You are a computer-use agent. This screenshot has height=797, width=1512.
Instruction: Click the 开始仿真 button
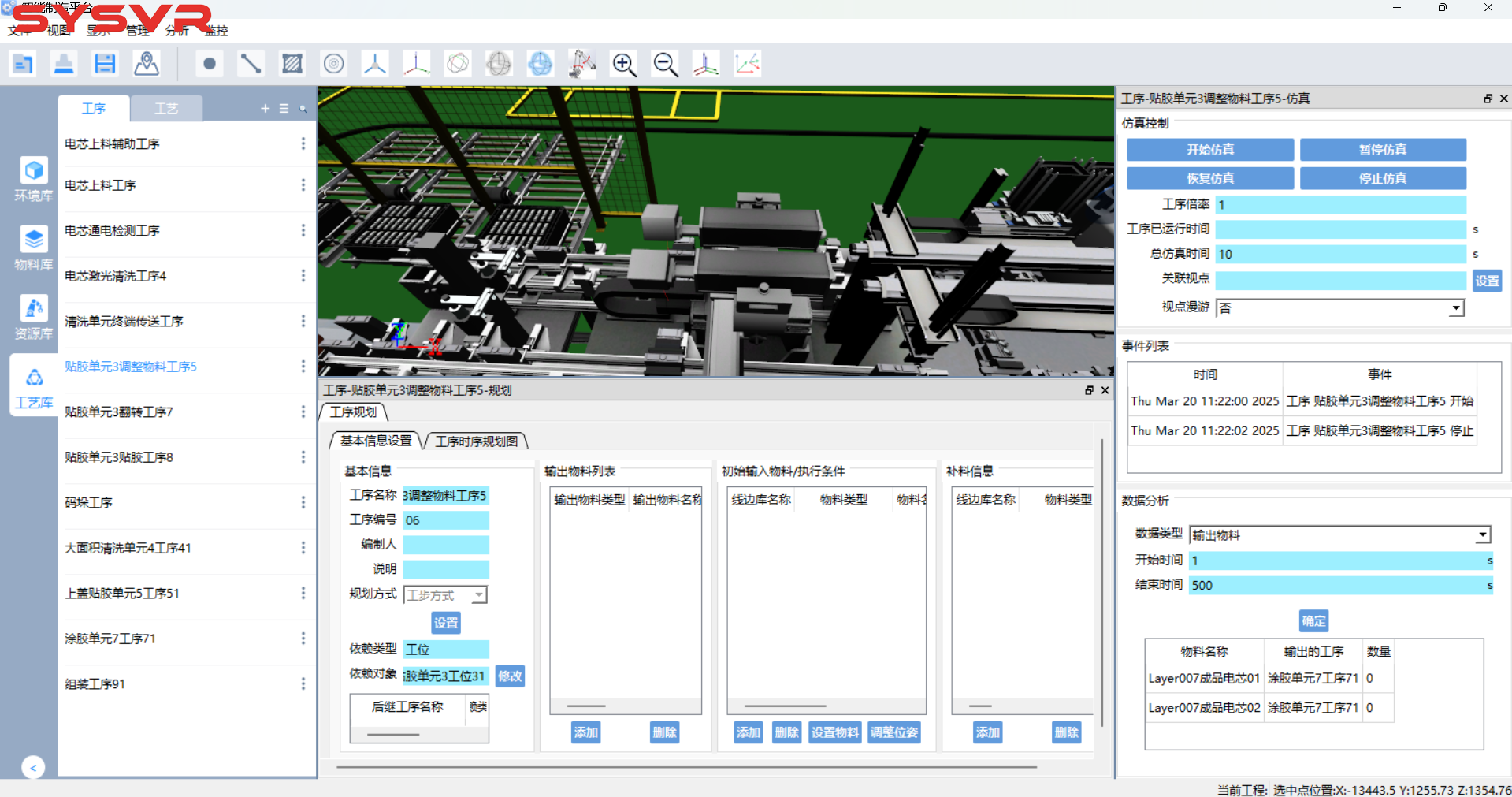(x=1210, y=150)
